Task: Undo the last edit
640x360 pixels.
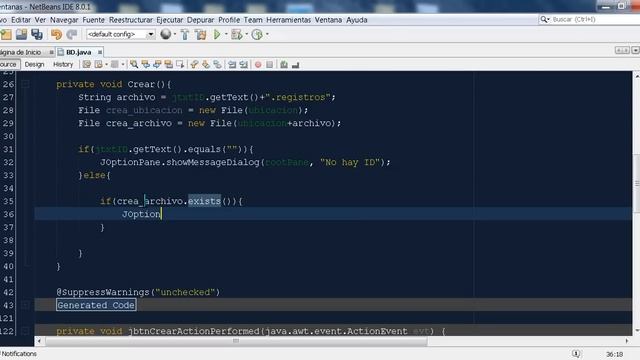Action: point(56,35)
